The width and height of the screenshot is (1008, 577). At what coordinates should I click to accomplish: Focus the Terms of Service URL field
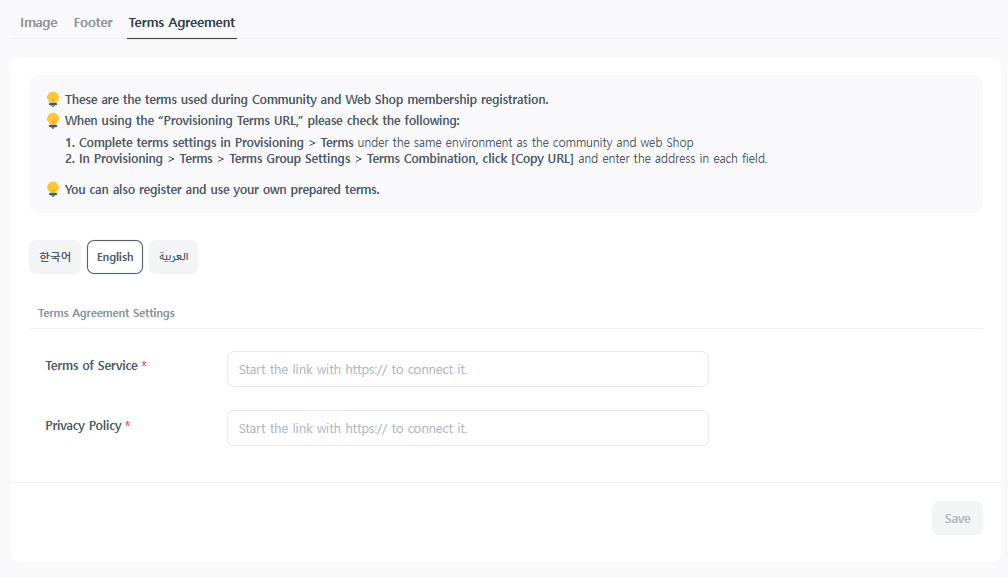pos(468,369)
